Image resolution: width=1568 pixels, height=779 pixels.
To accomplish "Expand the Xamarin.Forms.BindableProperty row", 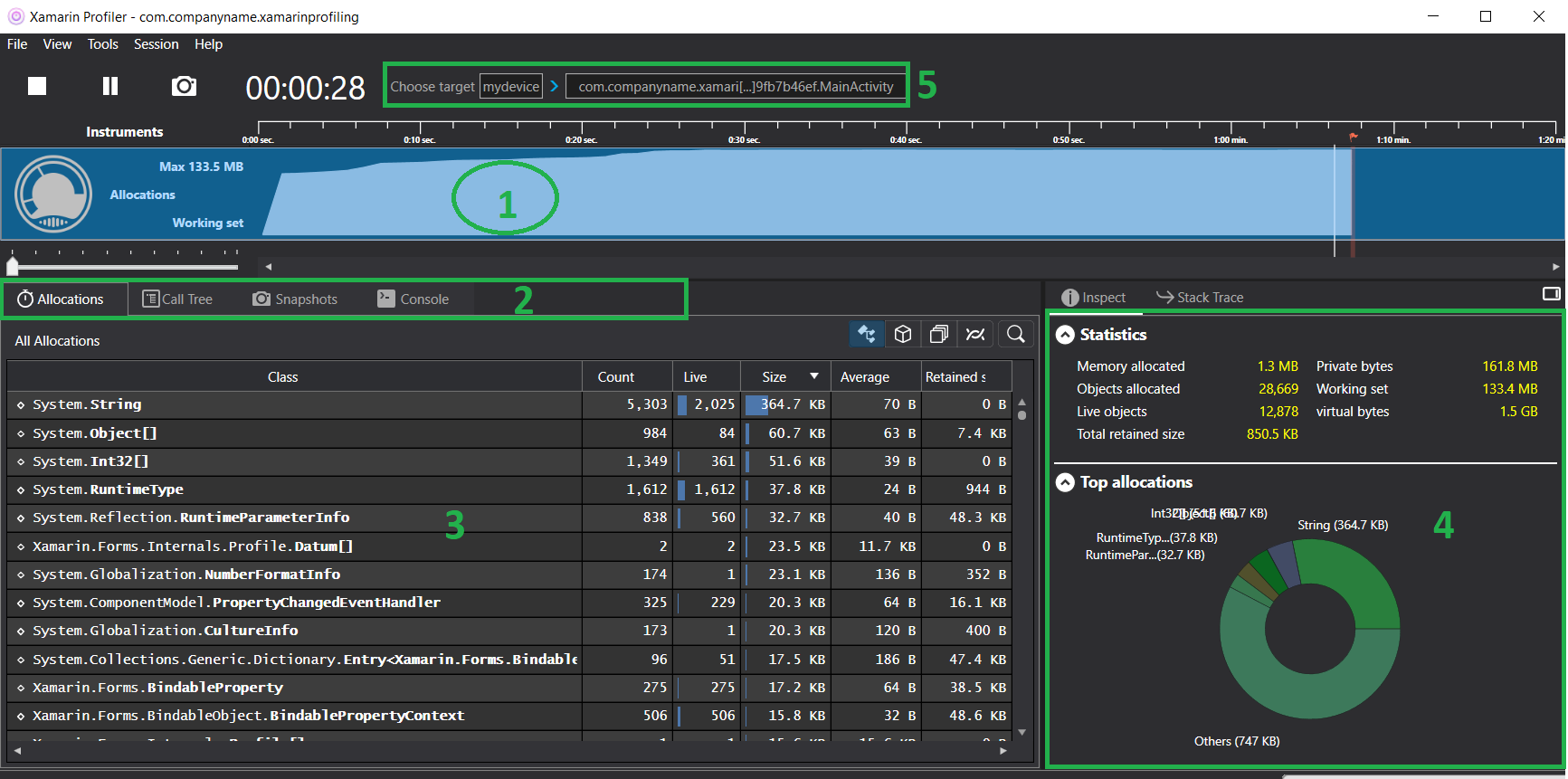I will pyautogui.click(x=21, y=688).
